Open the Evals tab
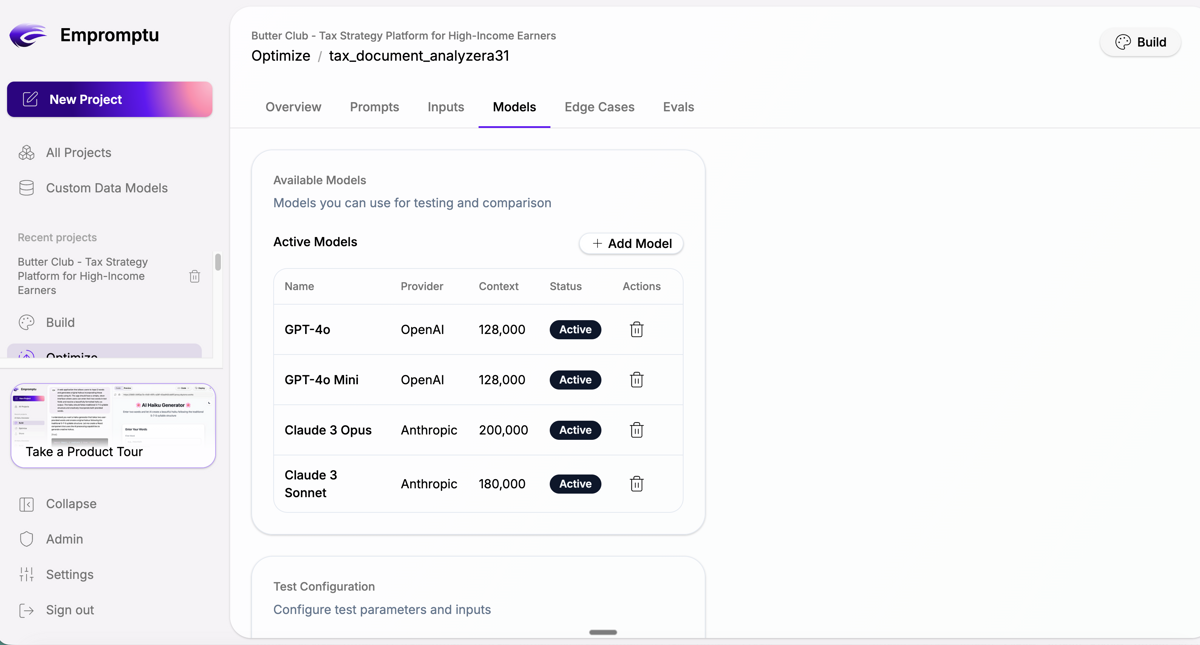The image size is (1200, 645). (678, 107)
